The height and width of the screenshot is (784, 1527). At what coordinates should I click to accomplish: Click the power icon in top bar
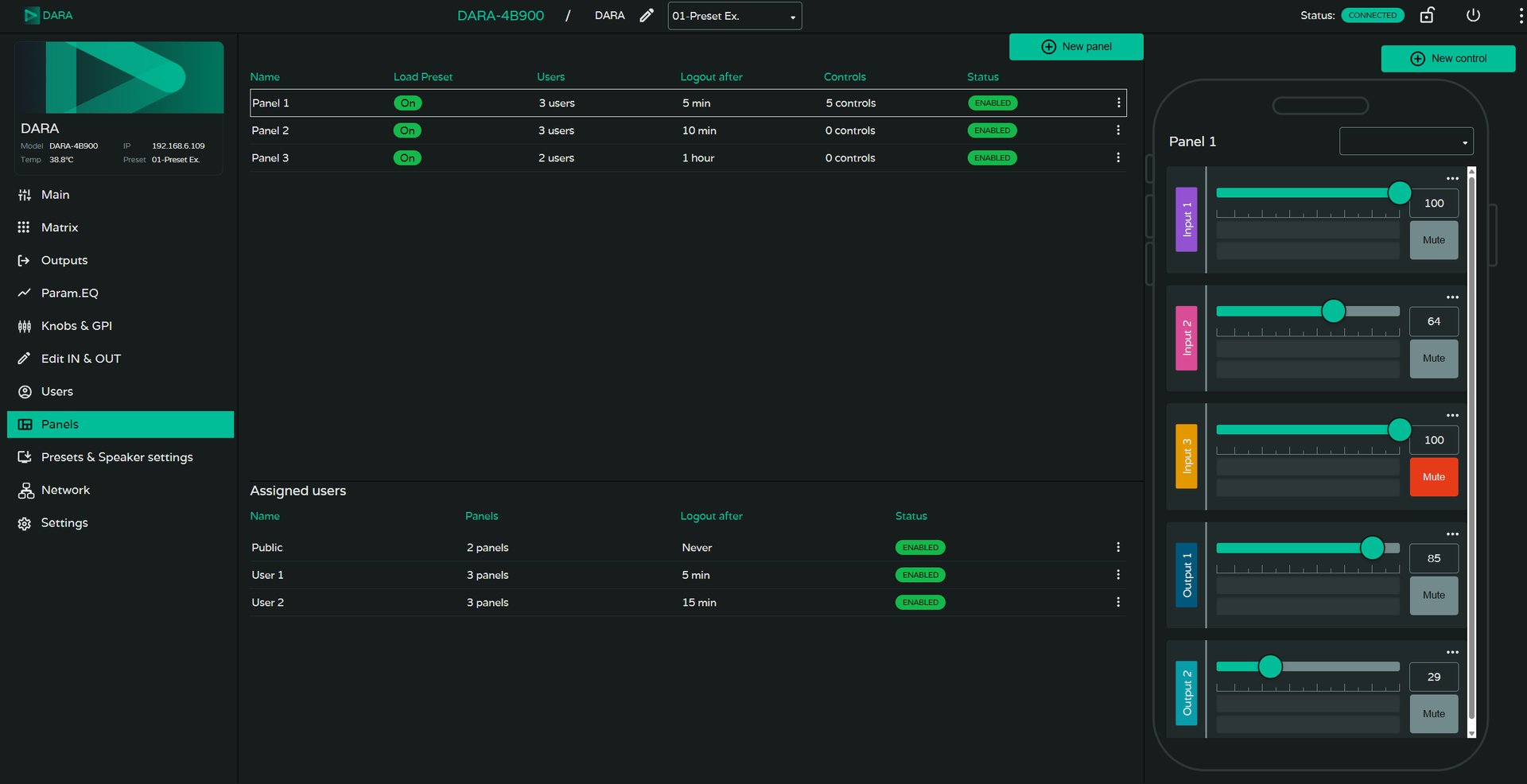[1473, 15]
